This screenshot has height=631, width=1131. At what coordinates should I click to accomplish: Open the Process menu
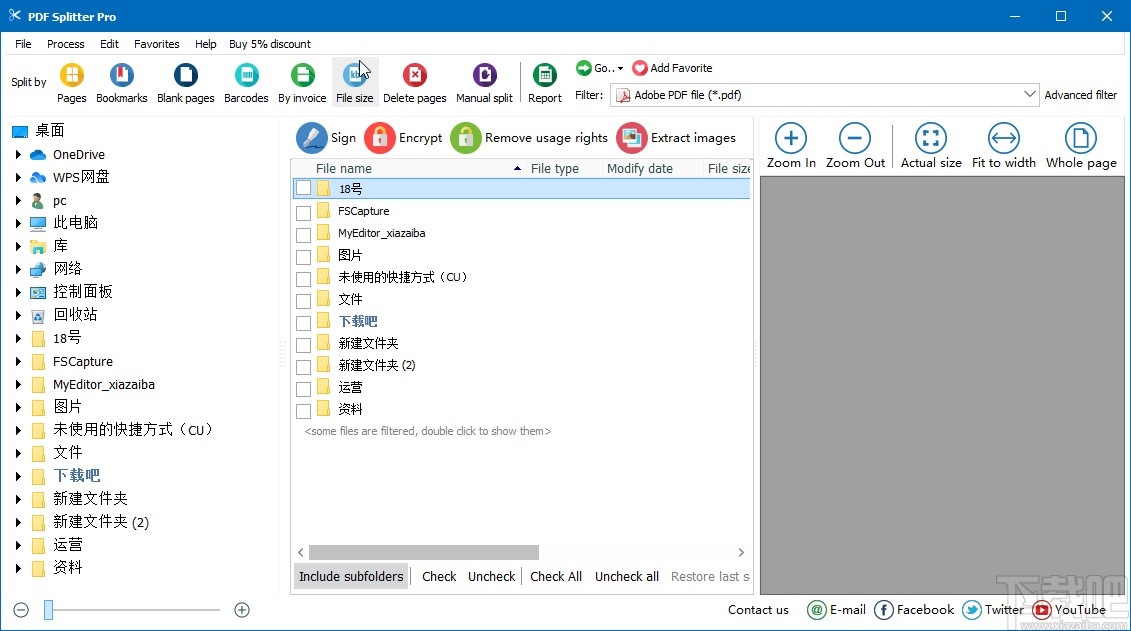[66, 44]
